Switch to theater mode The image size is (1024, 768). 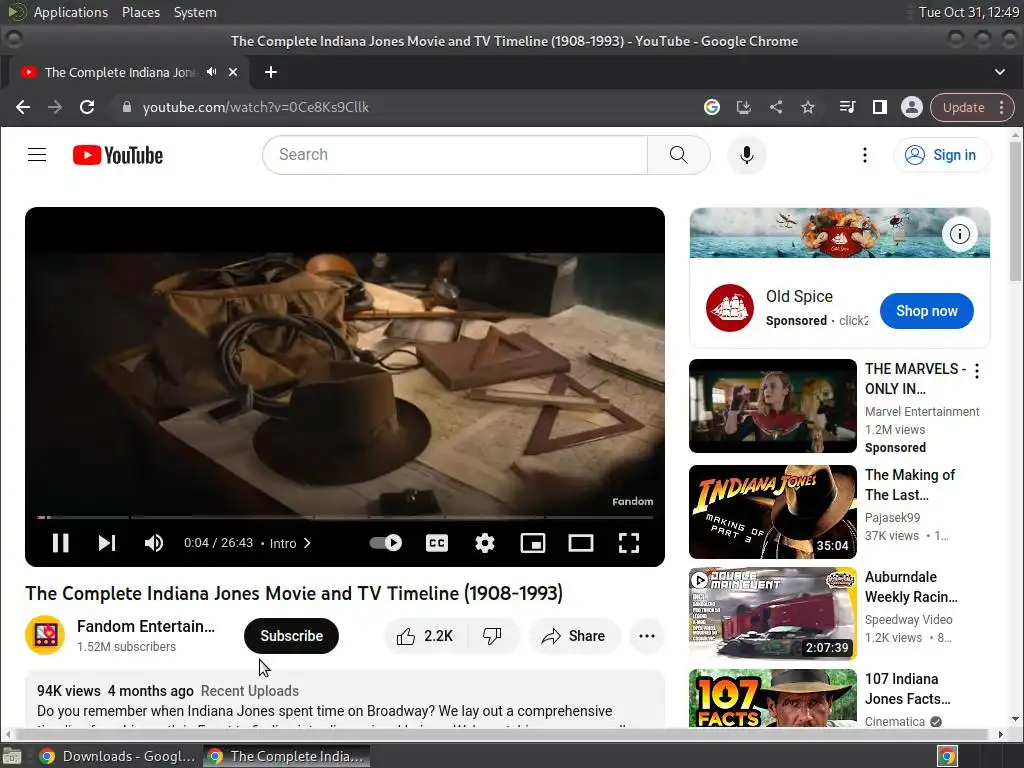581,543
